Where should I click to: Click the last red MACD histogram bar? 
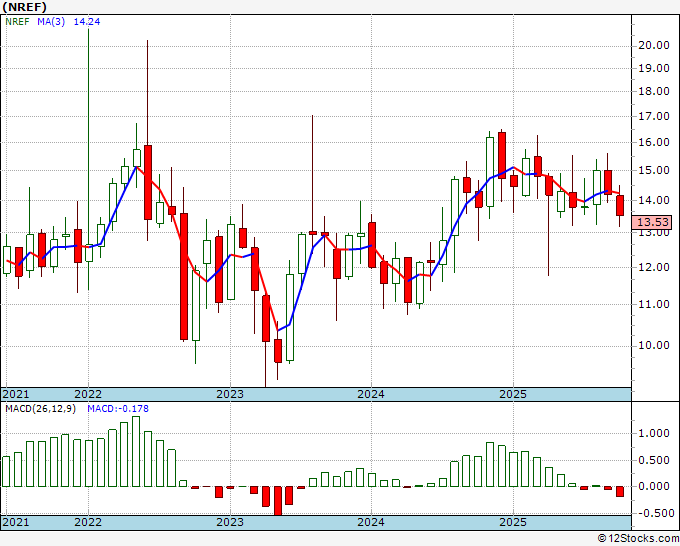(x=620, y=491)
